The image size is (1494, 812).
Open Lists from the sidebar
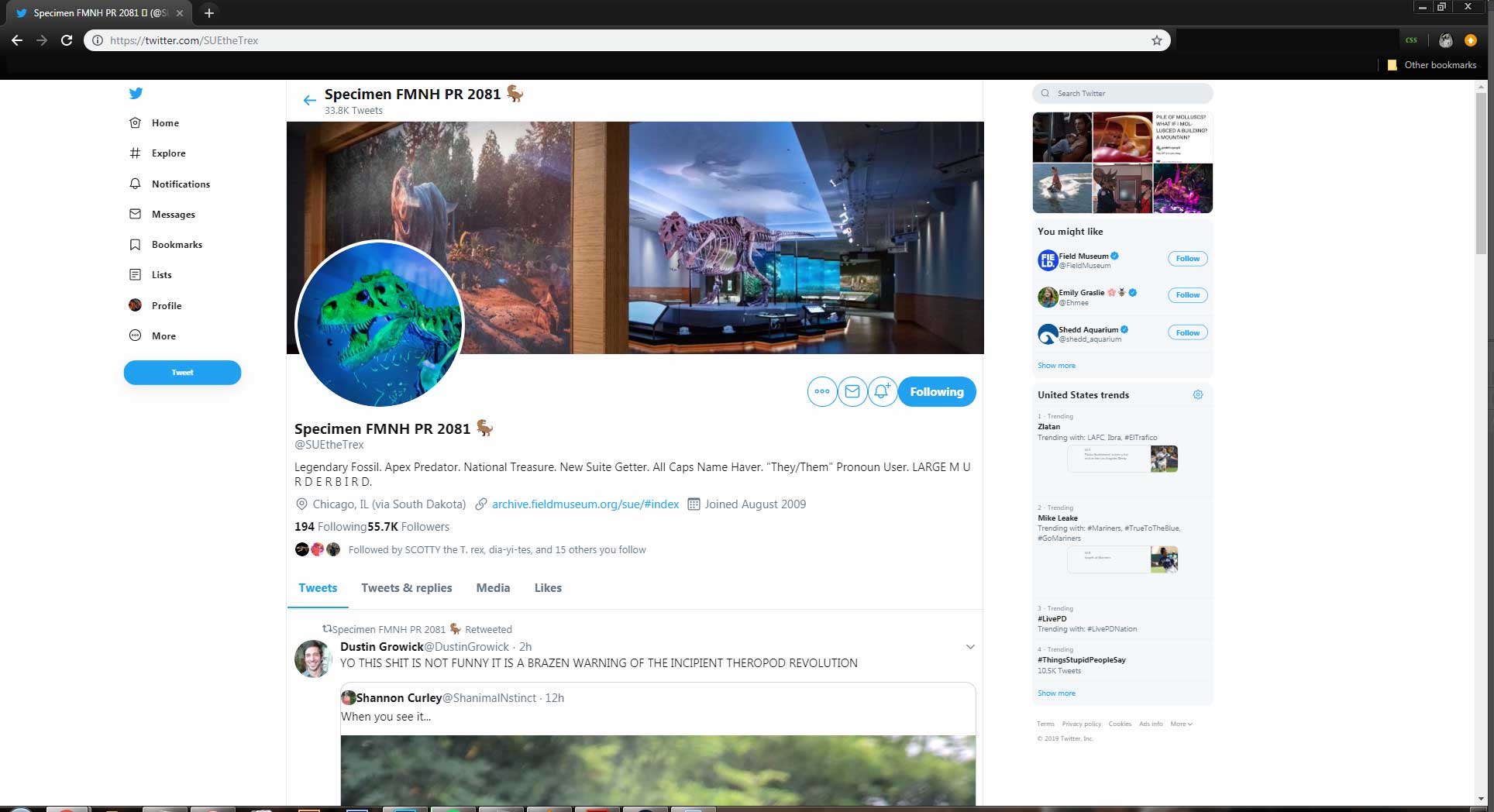tap(150, 274)
